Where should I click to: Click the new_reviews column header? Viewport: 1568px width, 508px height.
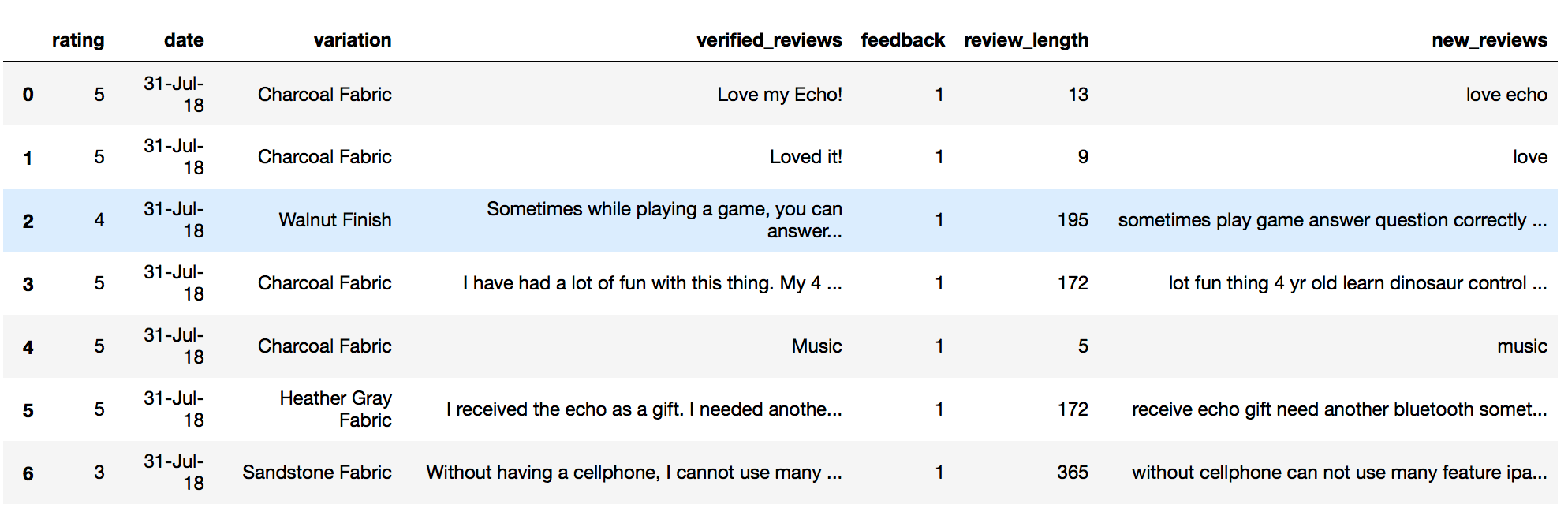tap(1489, 40)
